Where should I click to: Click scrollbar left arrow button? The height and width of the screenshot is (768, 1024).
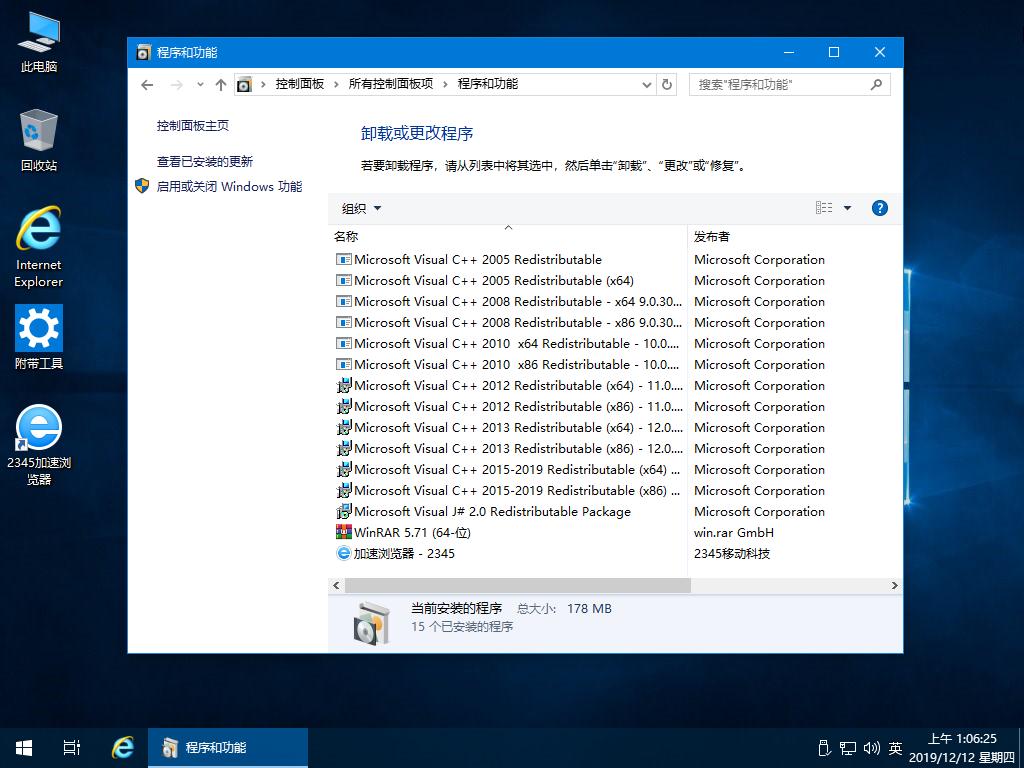pyautogui.click(x=336, y=586)
